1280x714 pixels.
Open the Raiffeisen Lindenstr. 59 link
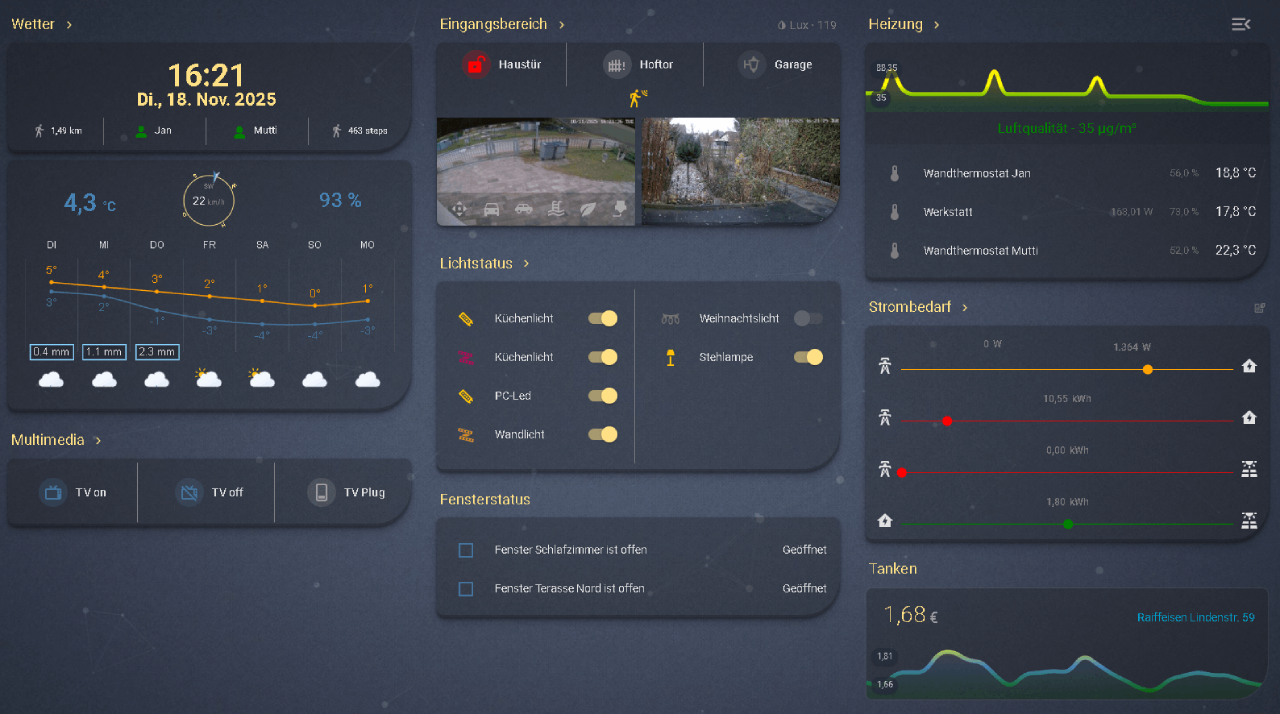(x=1196, y=618)
